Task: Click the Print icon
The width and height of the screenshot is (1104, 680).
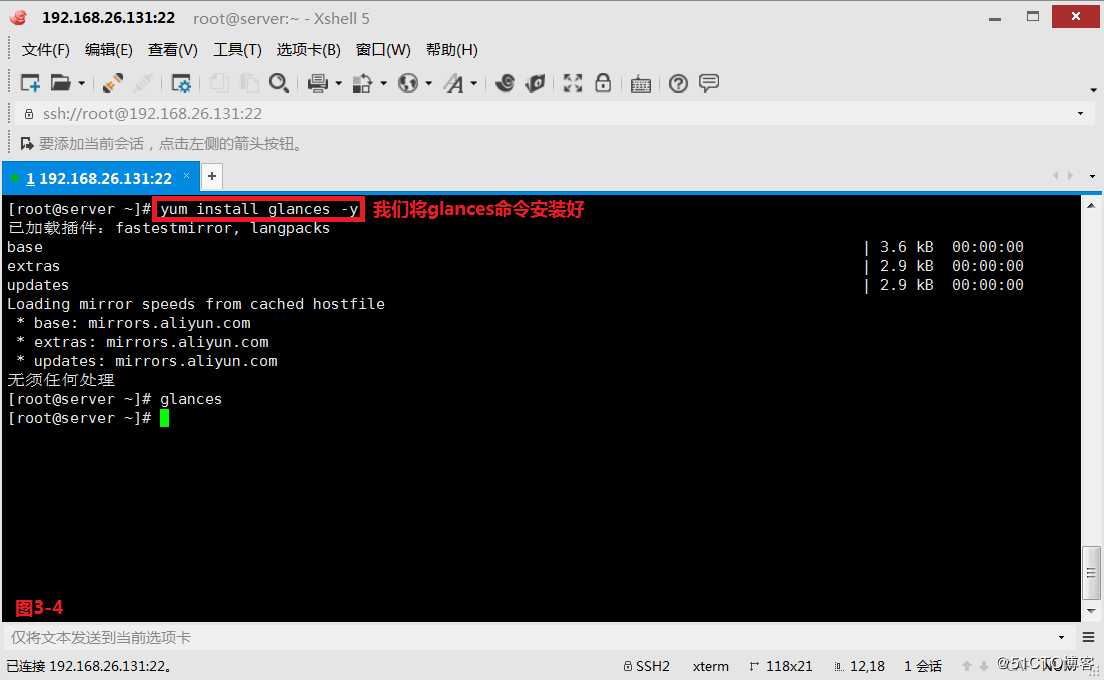Action: 318,83
